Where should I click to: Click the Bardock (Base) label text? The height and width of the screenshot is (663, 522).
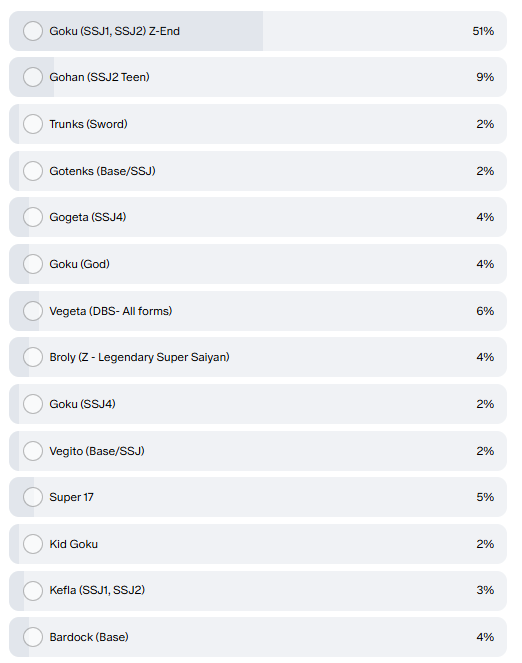[x=89, y=637]
